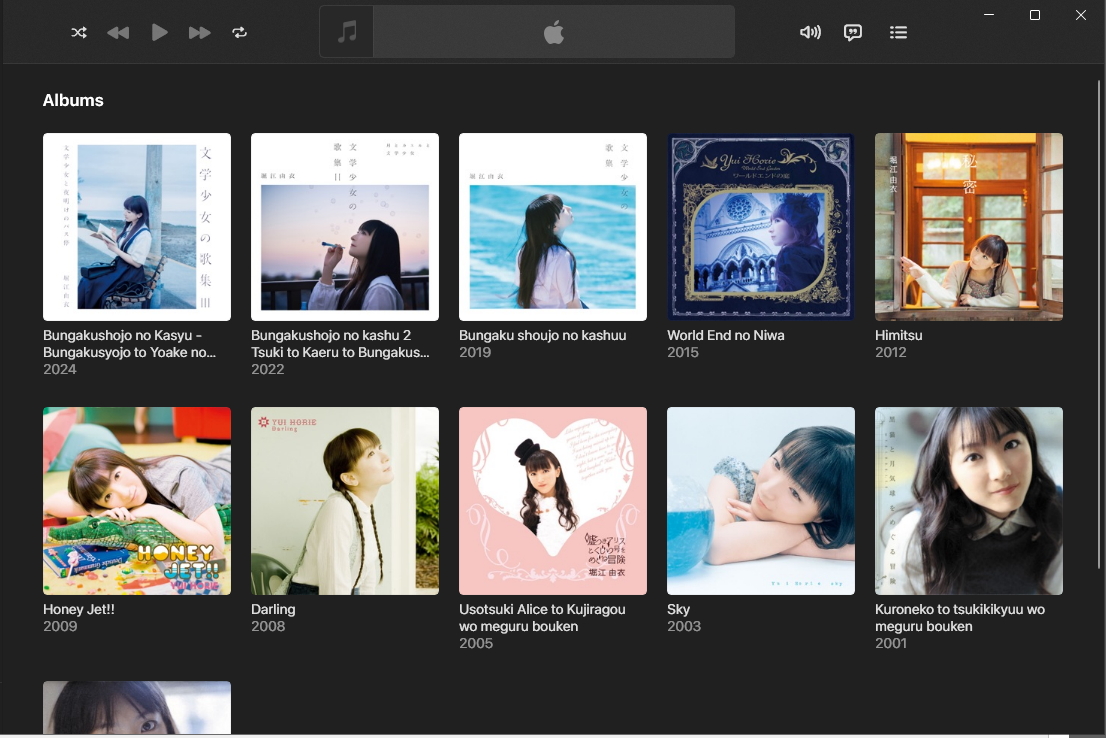The width and height of the screenshot is (1106, 738).
Task: Start playback with the play button
Action: pos(159,32)
